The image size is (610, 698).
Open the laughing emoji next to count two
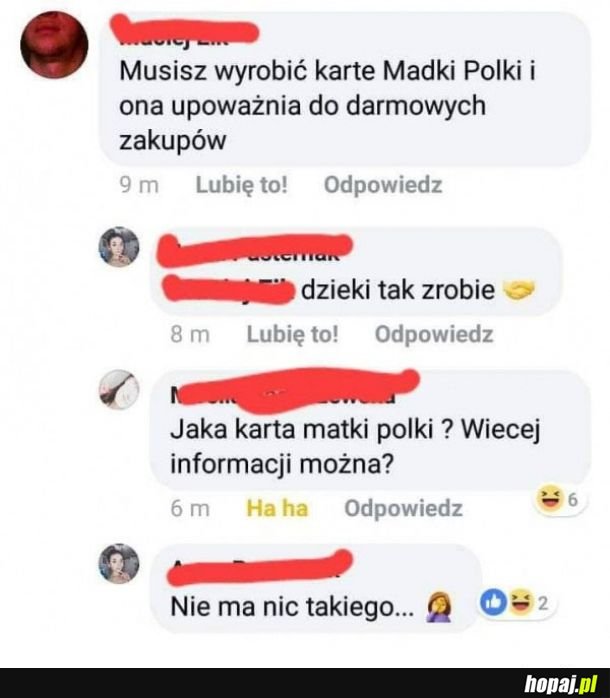521,603
